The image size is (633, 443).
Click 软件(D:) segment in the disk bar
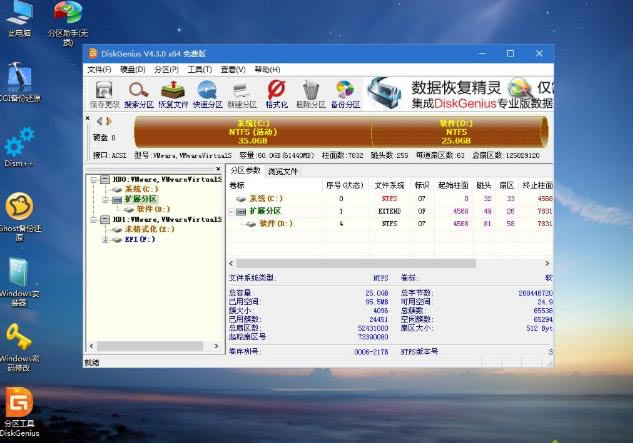[x=459, y=132]
